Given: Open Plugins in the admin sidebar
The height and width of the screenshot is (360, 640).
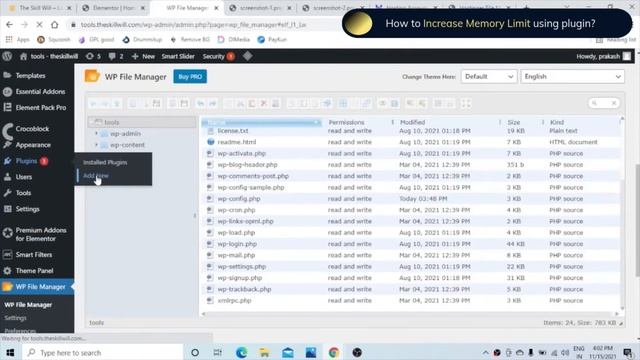Looking at the screenshot, I should coord(27,161).
